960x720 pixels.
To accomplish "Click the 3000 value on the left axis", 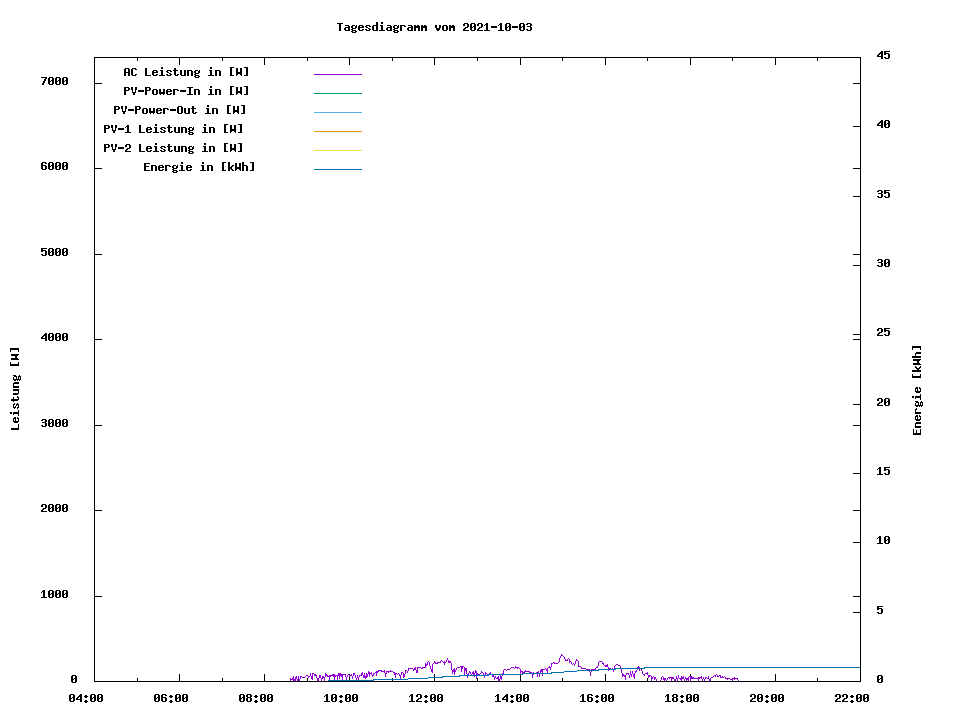I will click(x=53, y=424).
